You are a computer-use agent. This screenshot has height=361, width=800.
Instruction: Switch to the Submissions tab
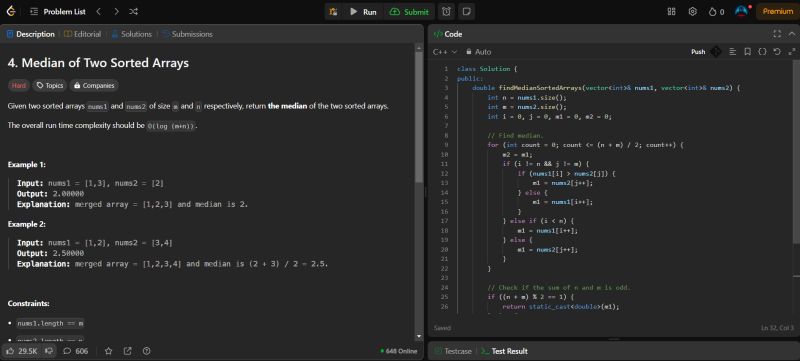click(187, 34)
